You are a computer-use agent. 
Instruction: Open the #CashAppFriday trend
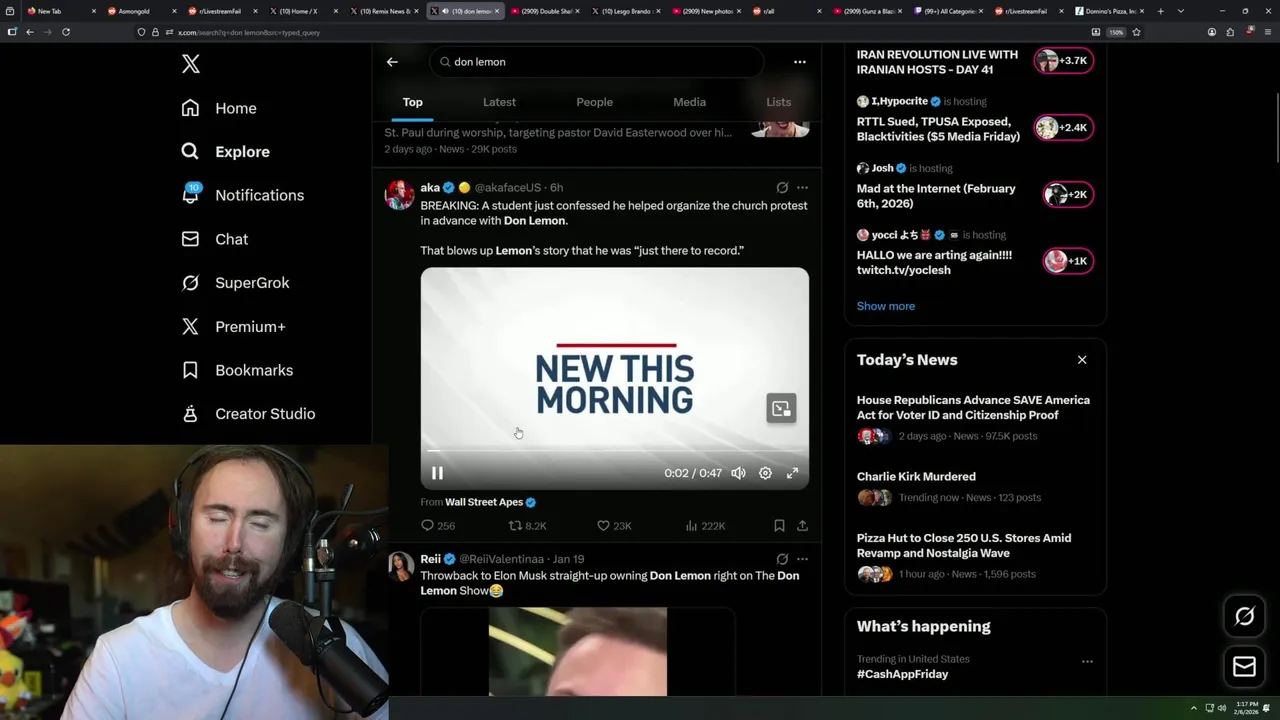pos(902,674)
